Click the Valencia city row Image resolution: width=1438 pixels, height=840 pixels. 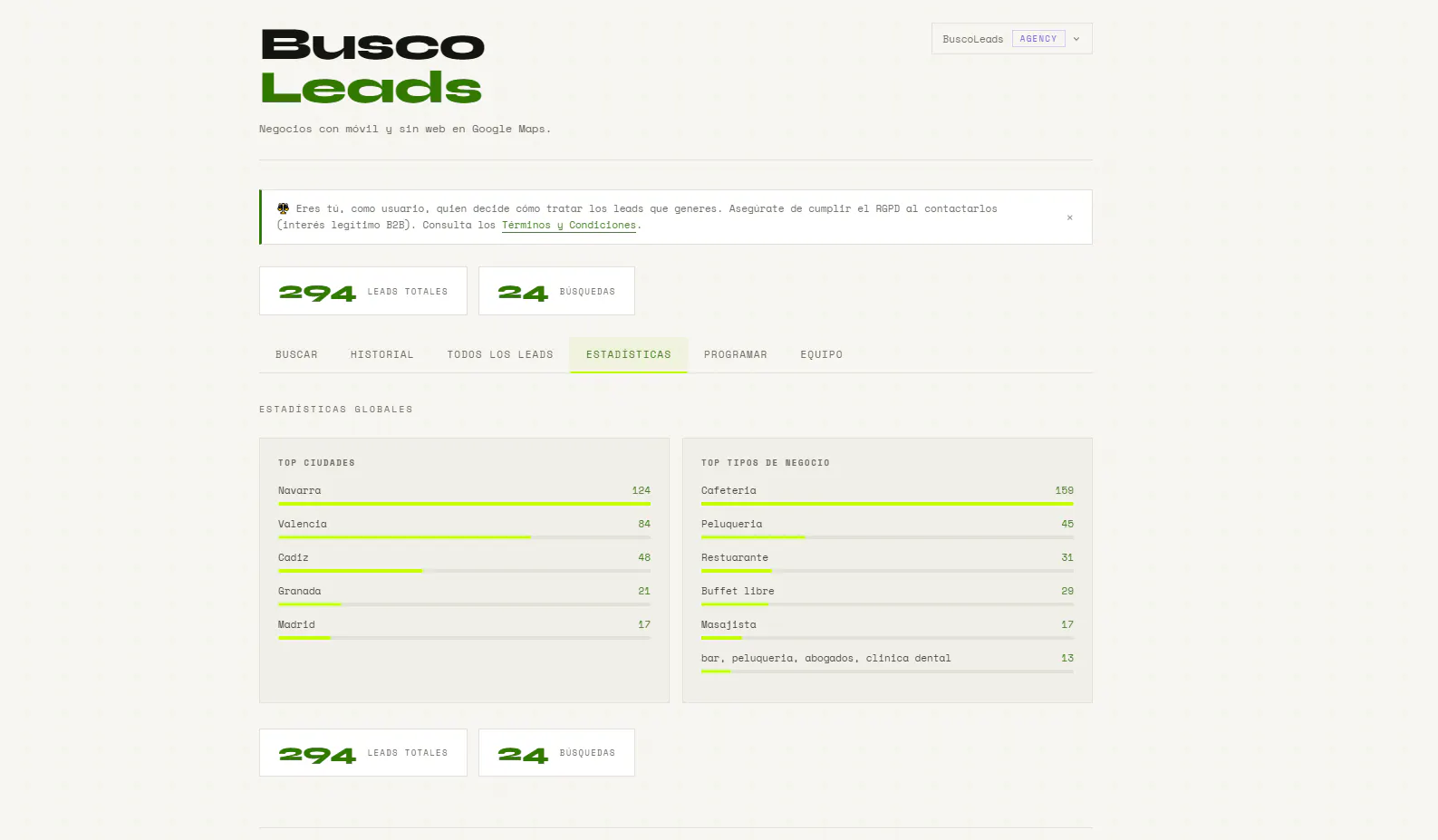(464, 528)
